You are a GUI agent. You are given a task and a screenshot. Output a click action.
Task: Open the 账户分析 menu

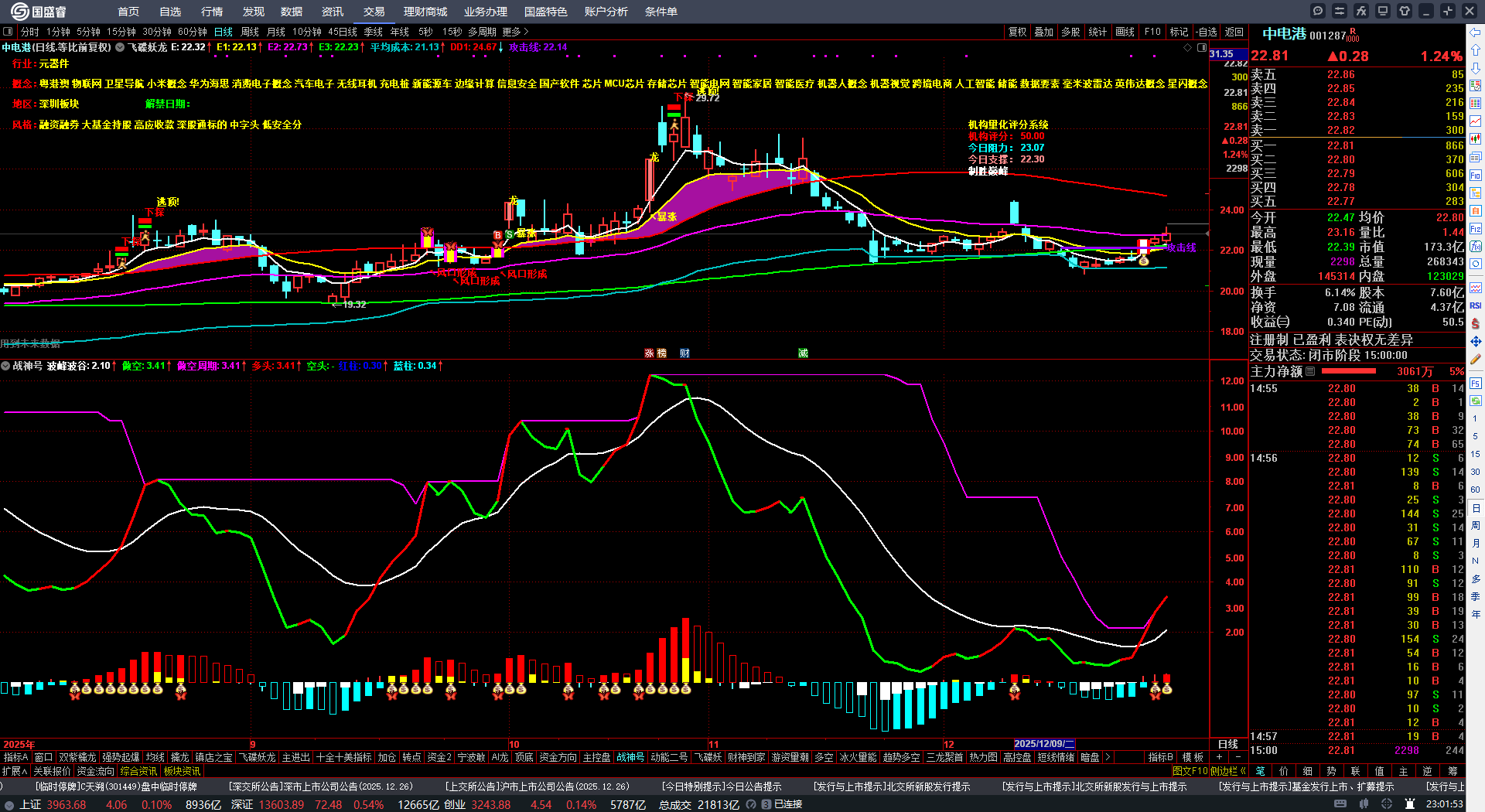coord(606,12)
